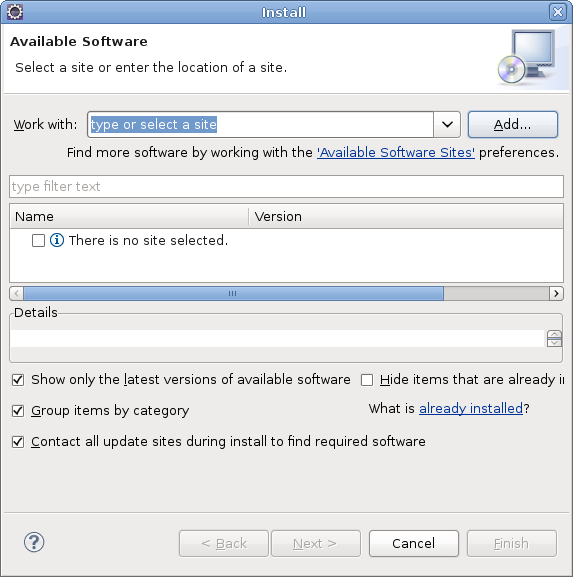The height and width of the screenshot is (577, 573).
Task: Close the Install dialog window
Action: (558, 12)
